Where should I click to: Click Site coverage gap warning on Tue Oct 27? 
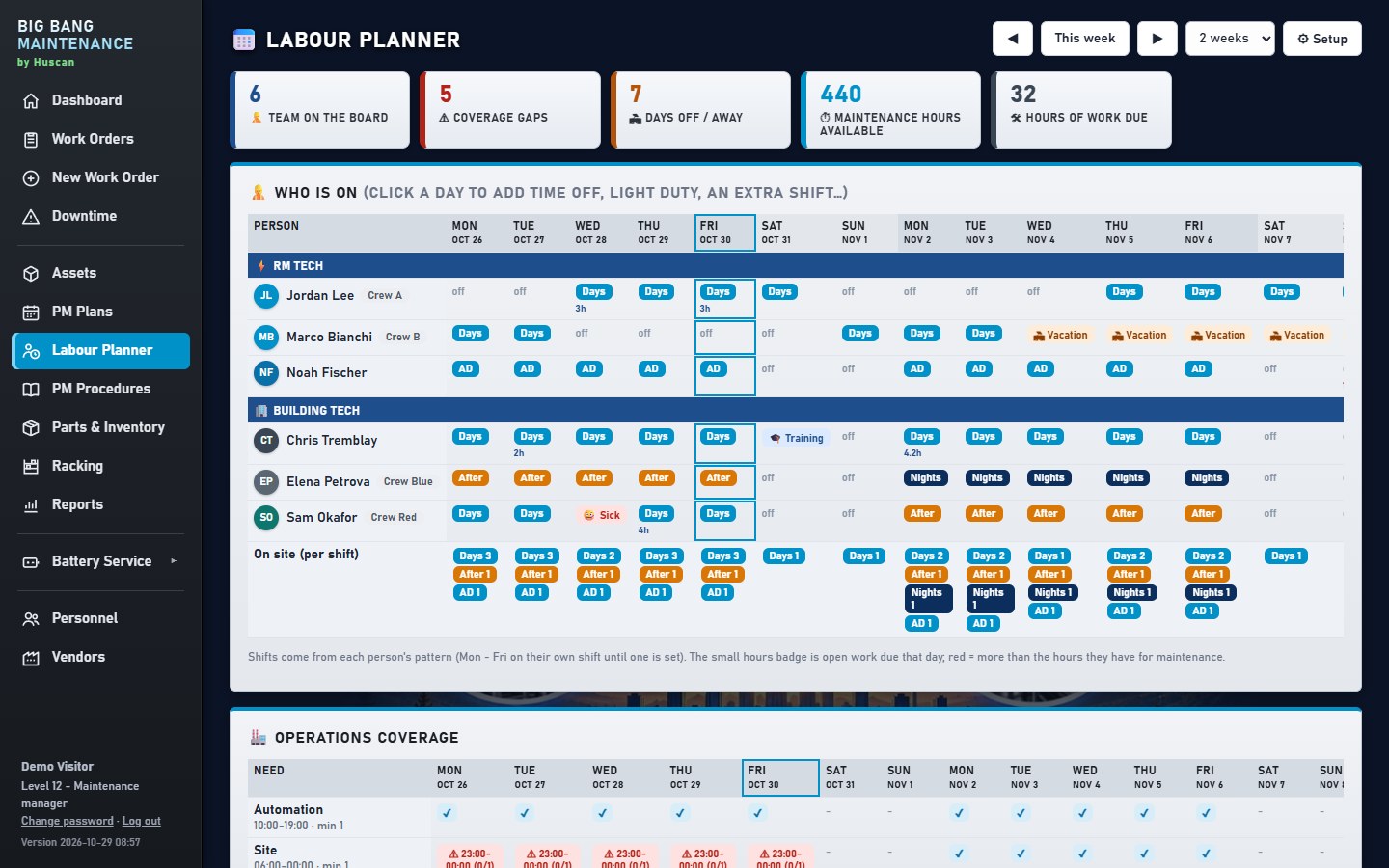548,858
